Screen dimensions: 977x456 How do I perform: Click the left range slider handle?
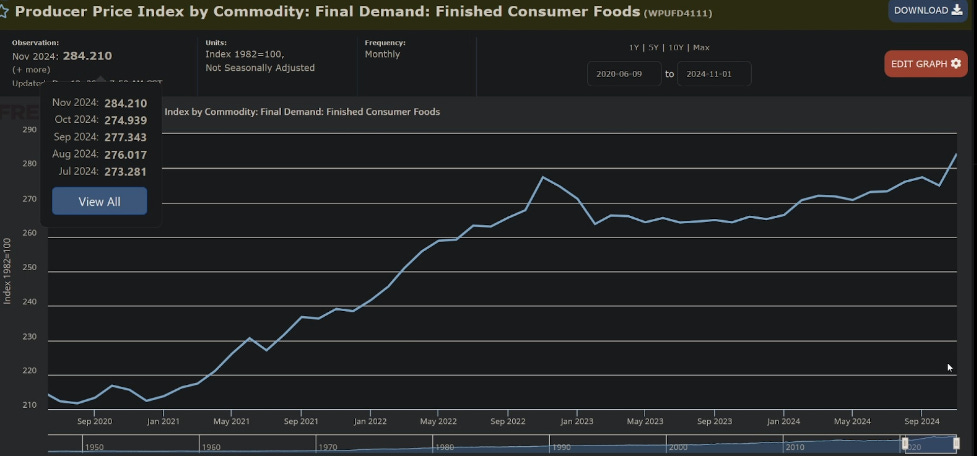(905, 443)
